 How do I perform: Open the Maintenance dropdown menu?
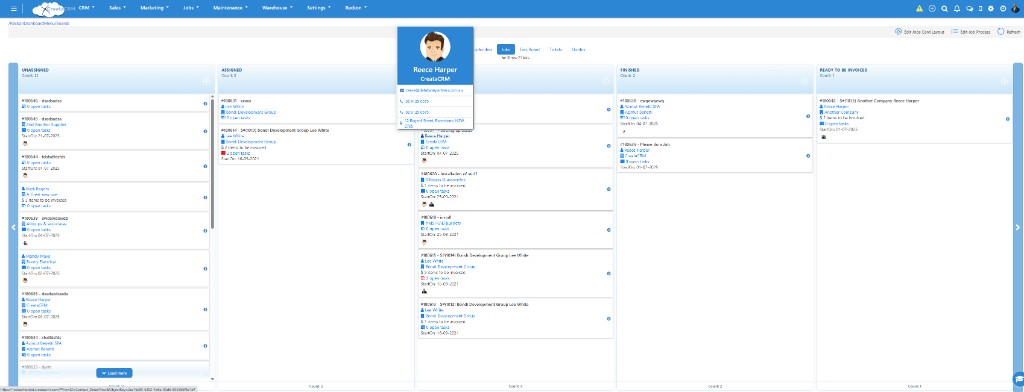coord(230,8)
